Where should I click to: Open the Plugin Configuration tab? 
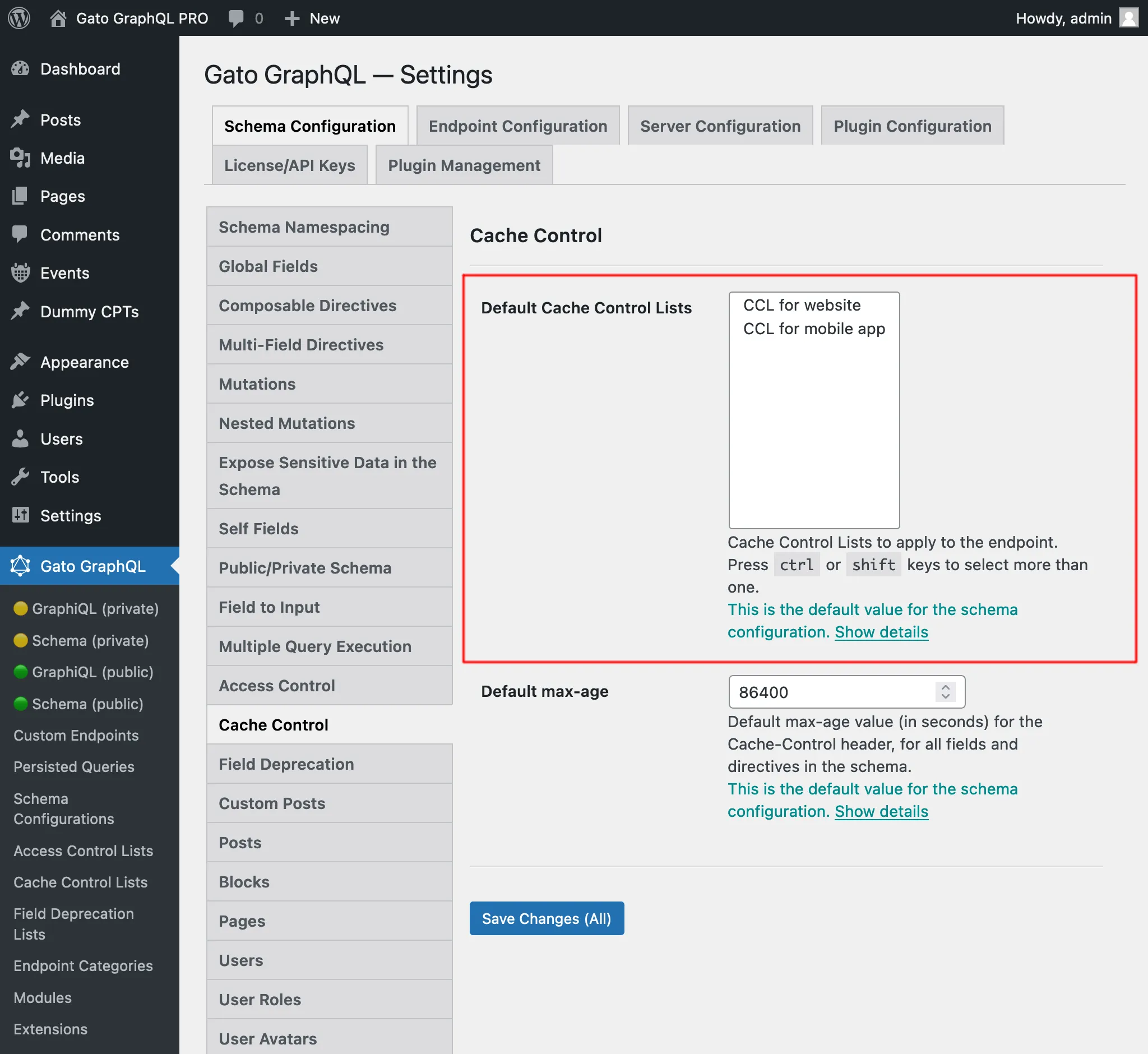tap(913, 126)
